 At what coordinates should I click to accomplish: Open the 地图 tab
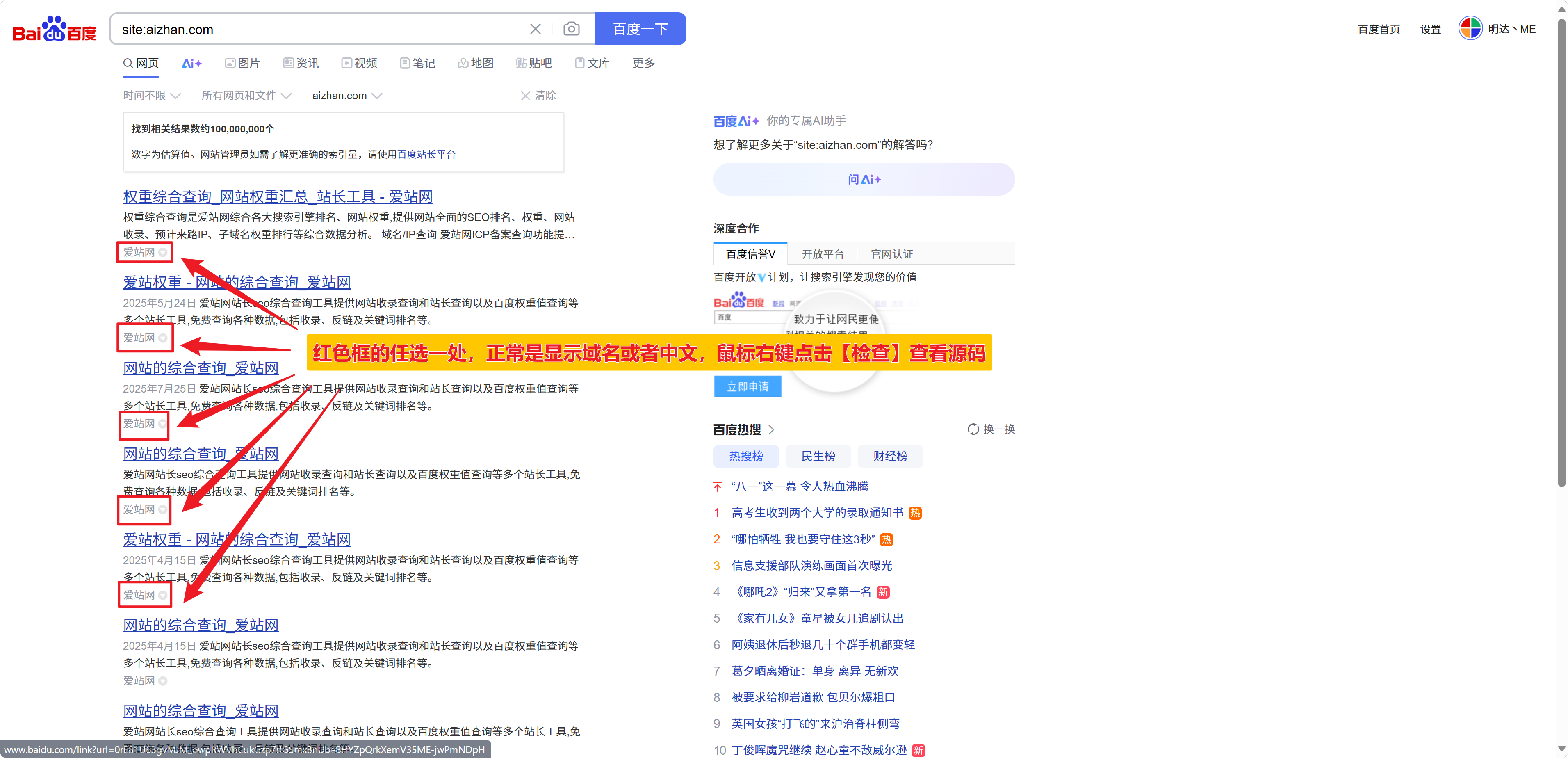[475, 63]
